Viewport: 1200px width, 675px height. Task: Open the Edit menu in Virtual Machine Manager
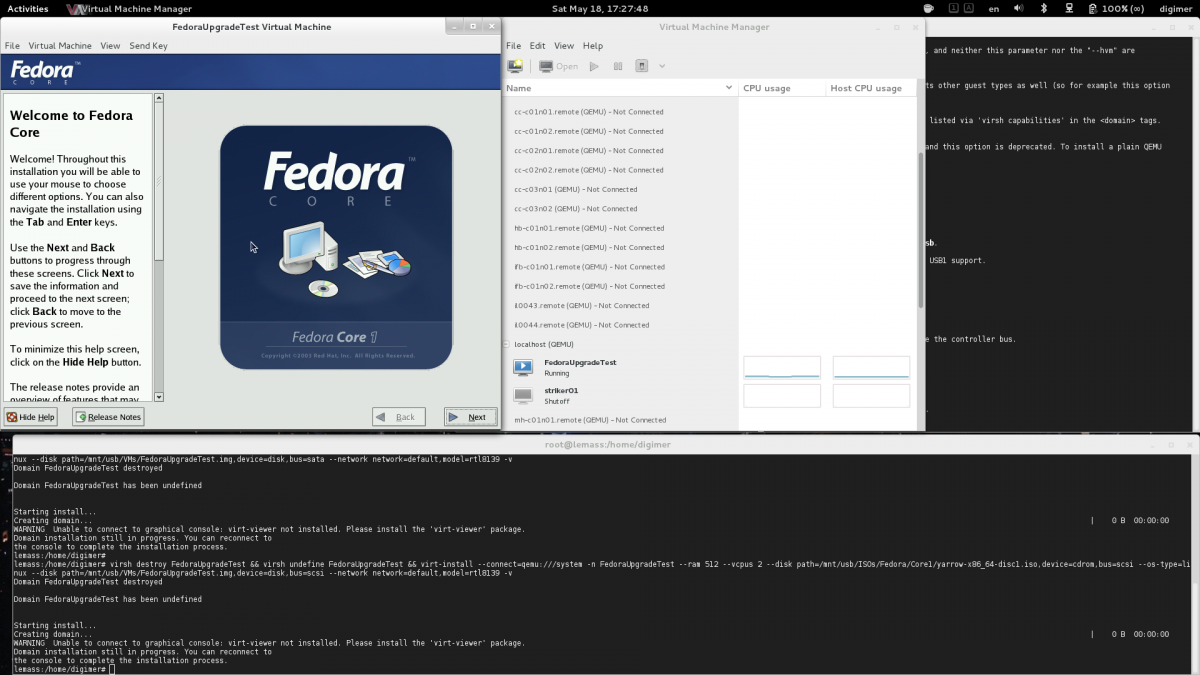(x=538, y=46)
